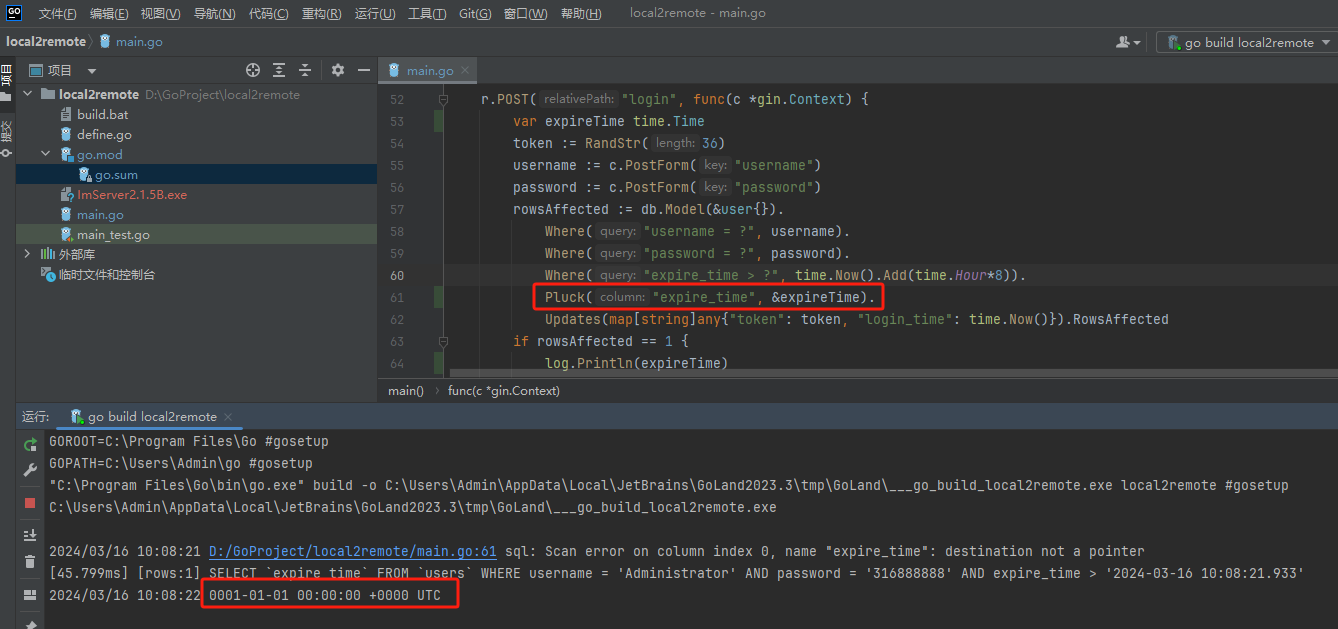Close the main.go editor tab
1338x629 pixels.
[465, 70]
